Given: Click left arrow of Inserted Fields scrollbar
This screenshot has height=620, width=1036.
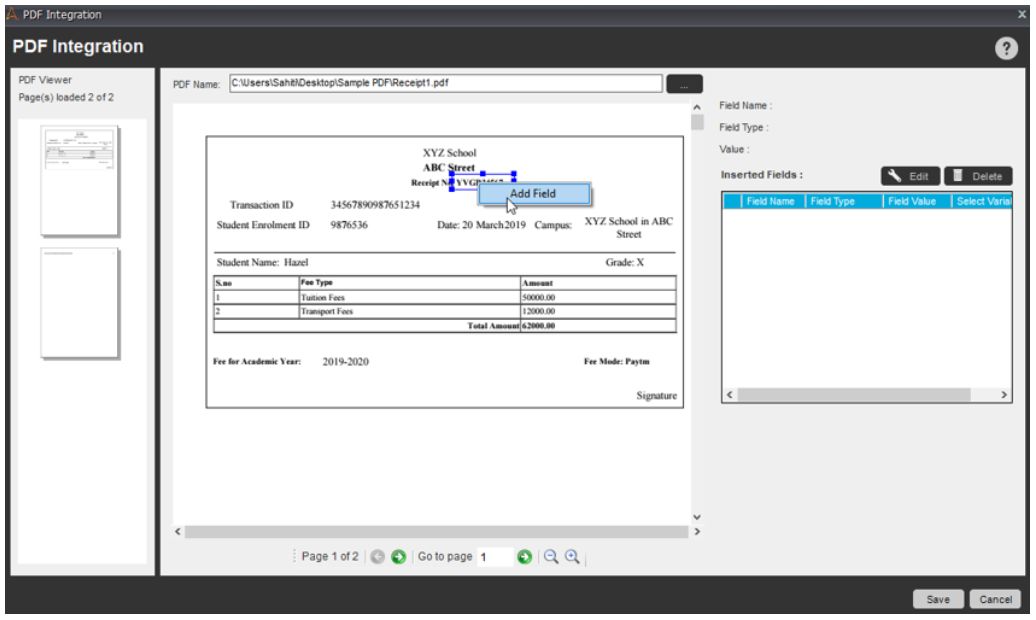Looking at the screenshot, I should click(729, 395).
